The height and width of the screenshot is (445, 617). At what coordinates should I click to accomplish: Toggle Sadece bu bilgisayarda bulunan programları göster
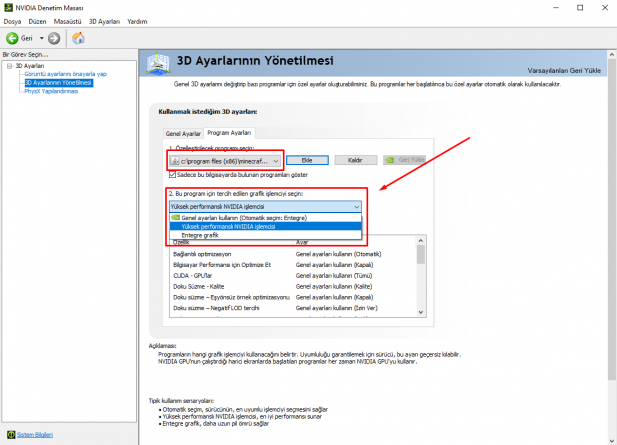[x=172, y=175]
